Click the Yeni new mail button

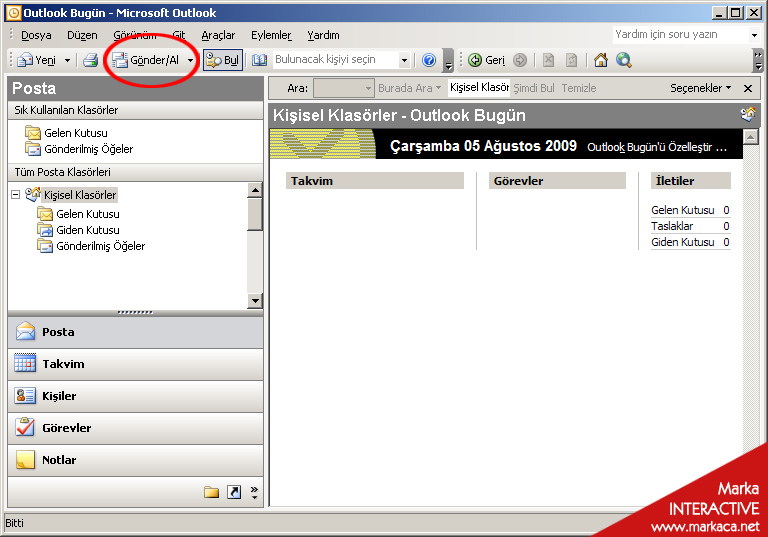(37, 60)
